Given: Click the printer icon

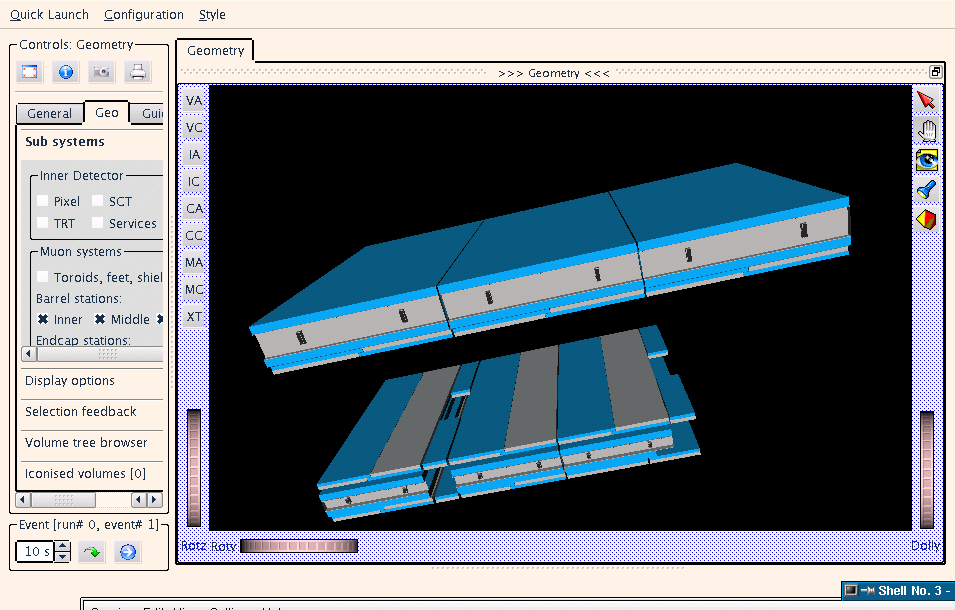Looking at the screenshot, I should [137, 72].
